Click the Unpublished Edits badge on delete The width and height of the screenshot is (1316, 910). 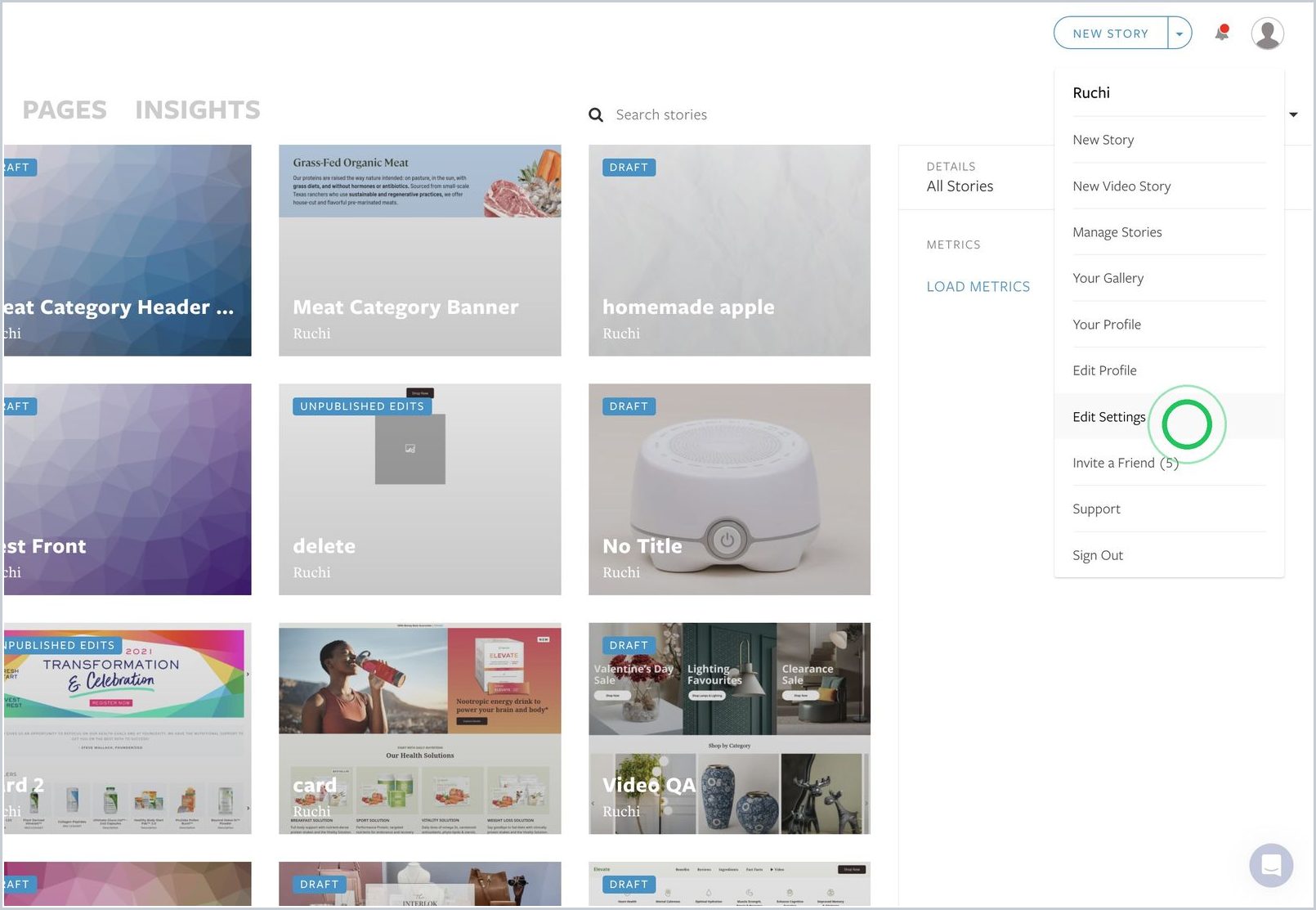click(362, 406)
